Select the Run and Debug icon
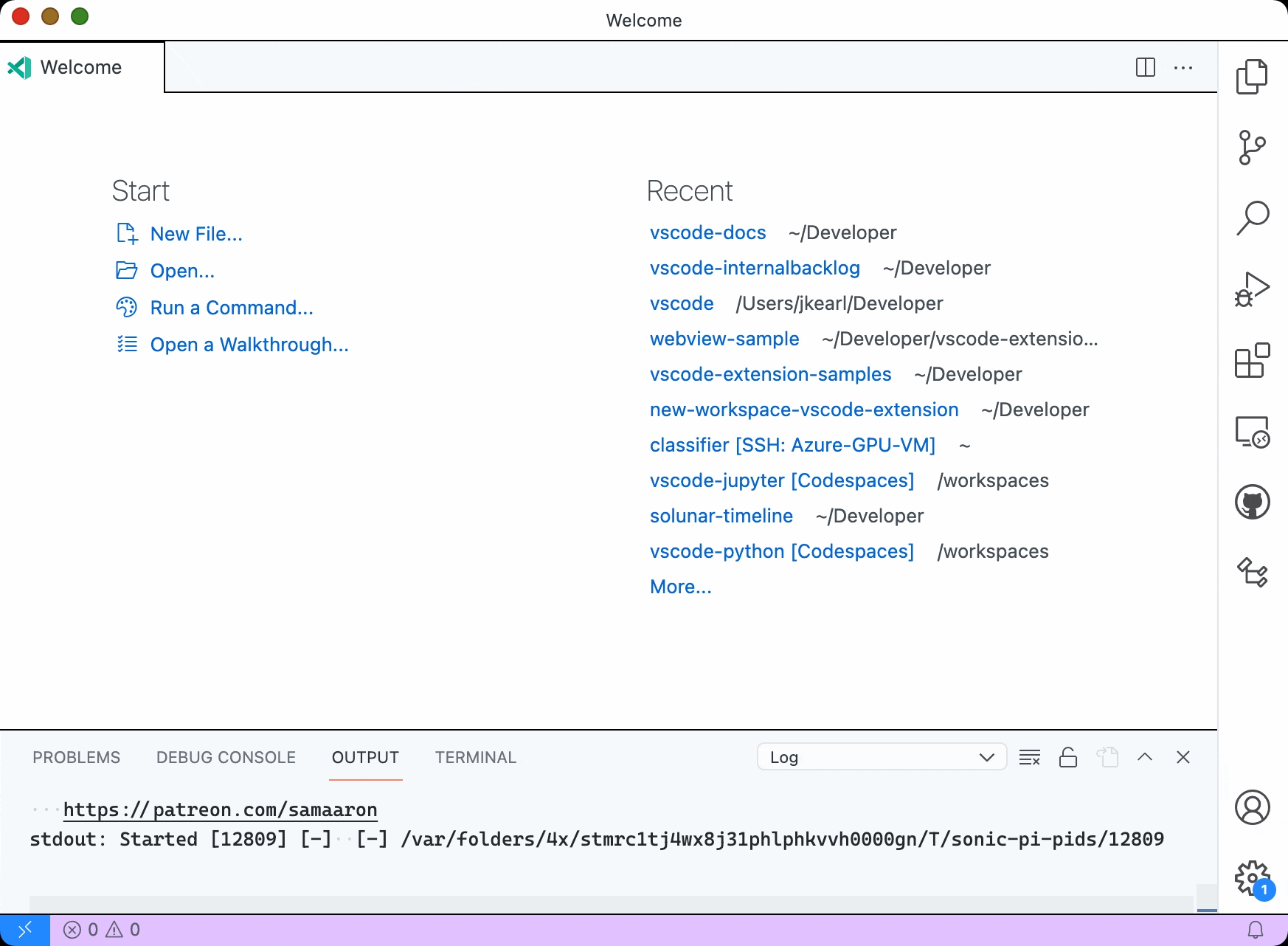Image resolution: width=1288 pixels, height=946 pixels. (x=1252, y=289)
